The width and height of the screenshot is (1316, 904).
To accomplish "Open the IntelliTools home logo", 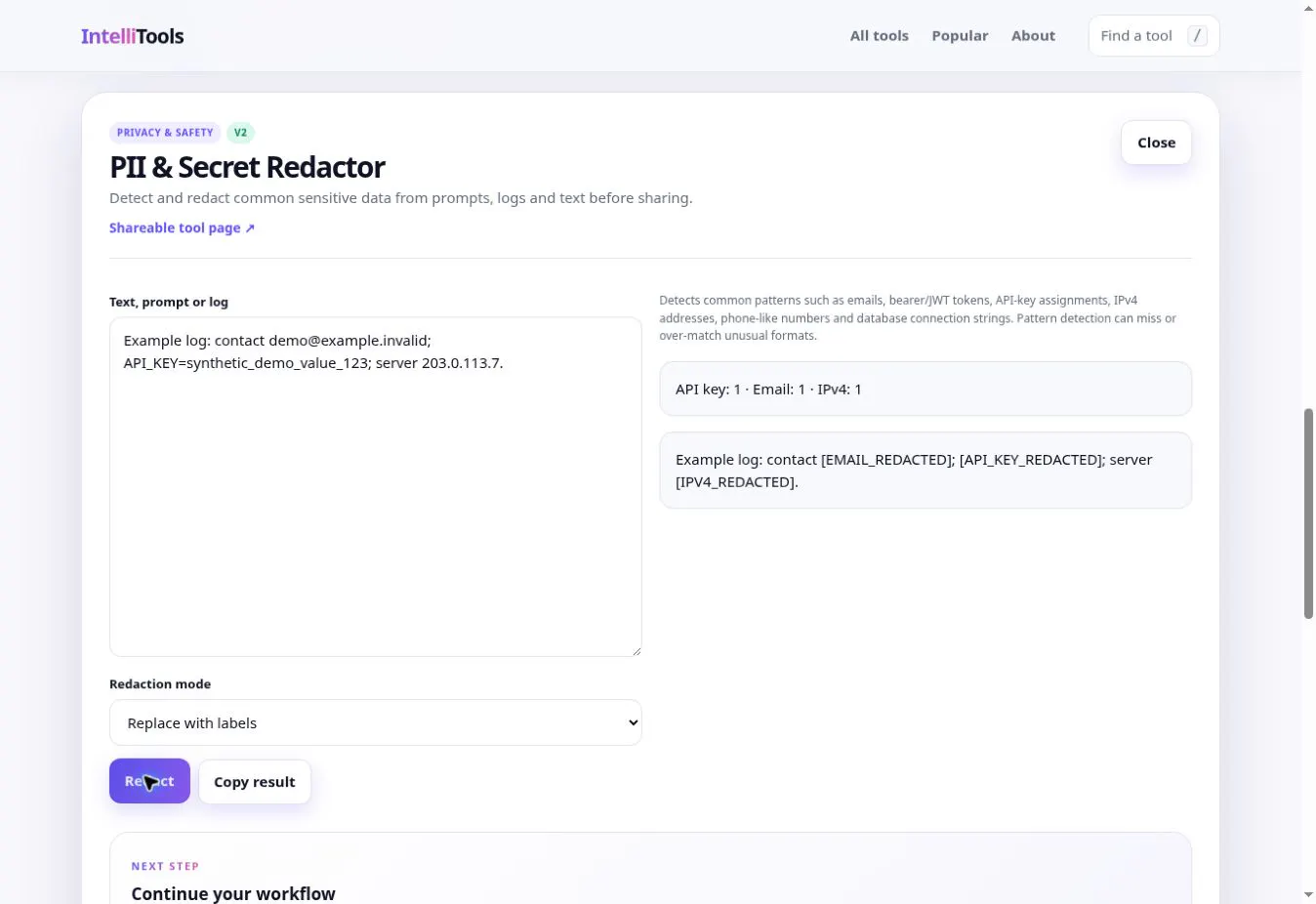I will [x=132, y=36].
